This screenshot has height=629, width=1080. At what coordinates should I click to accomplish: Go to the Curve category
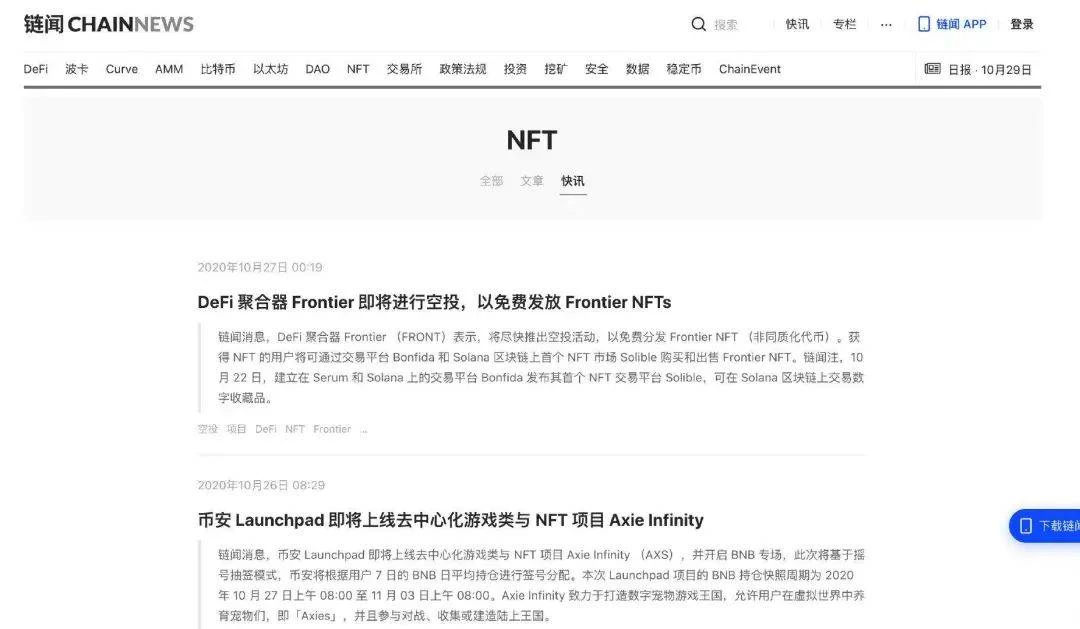(122, 69)
